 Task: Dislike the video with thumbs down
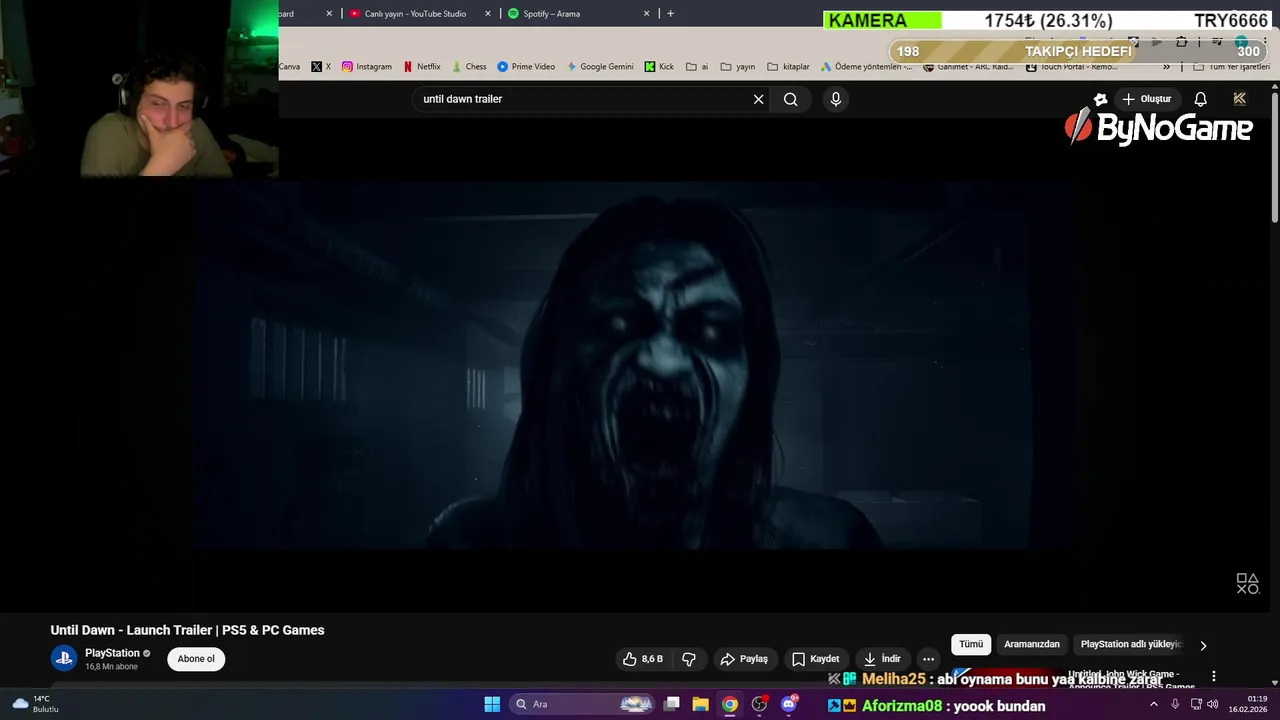[x=689, y=659]
